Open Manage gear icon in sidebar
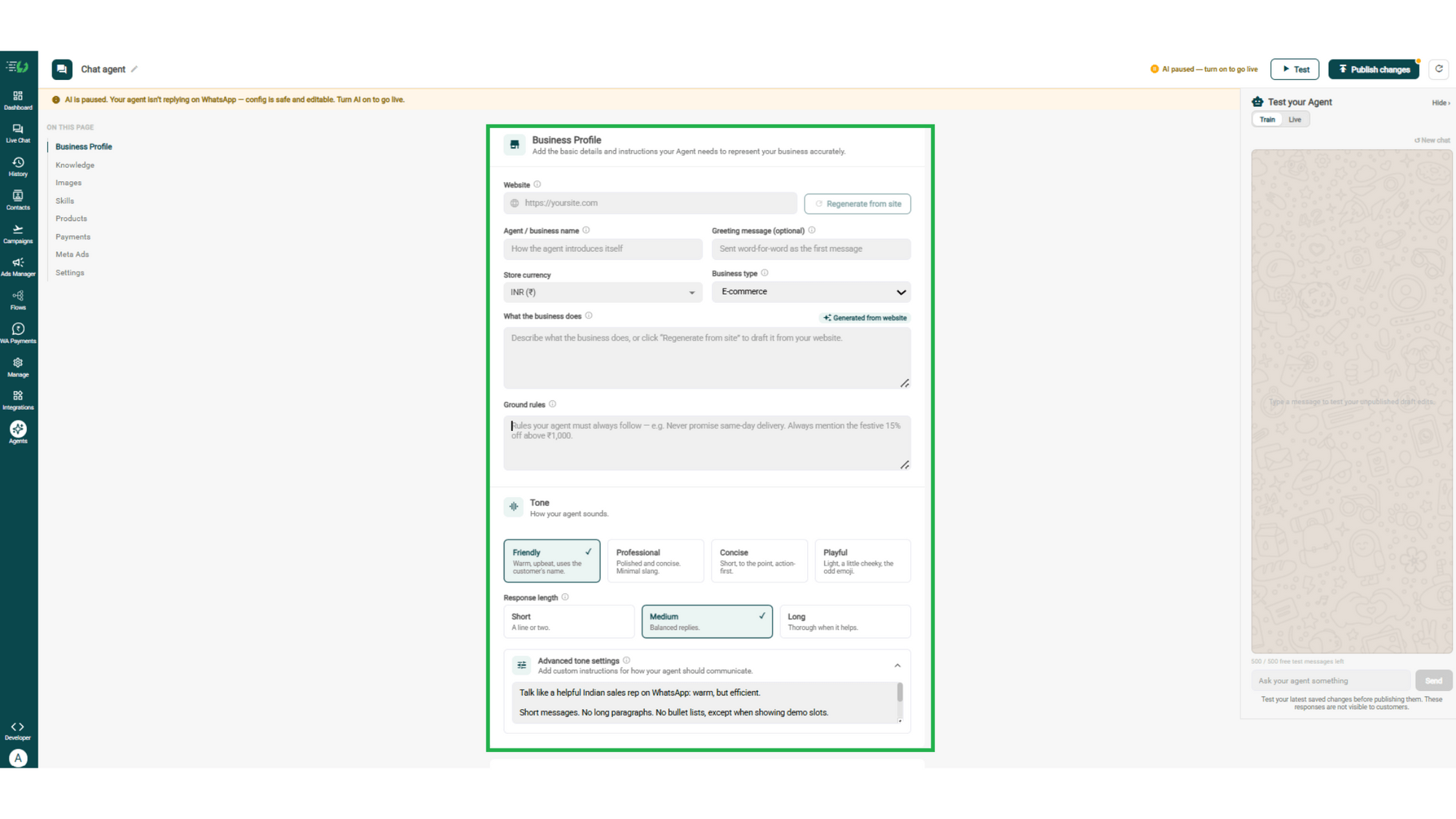Viewport: 1456px width, 819px height. point(18,367)
